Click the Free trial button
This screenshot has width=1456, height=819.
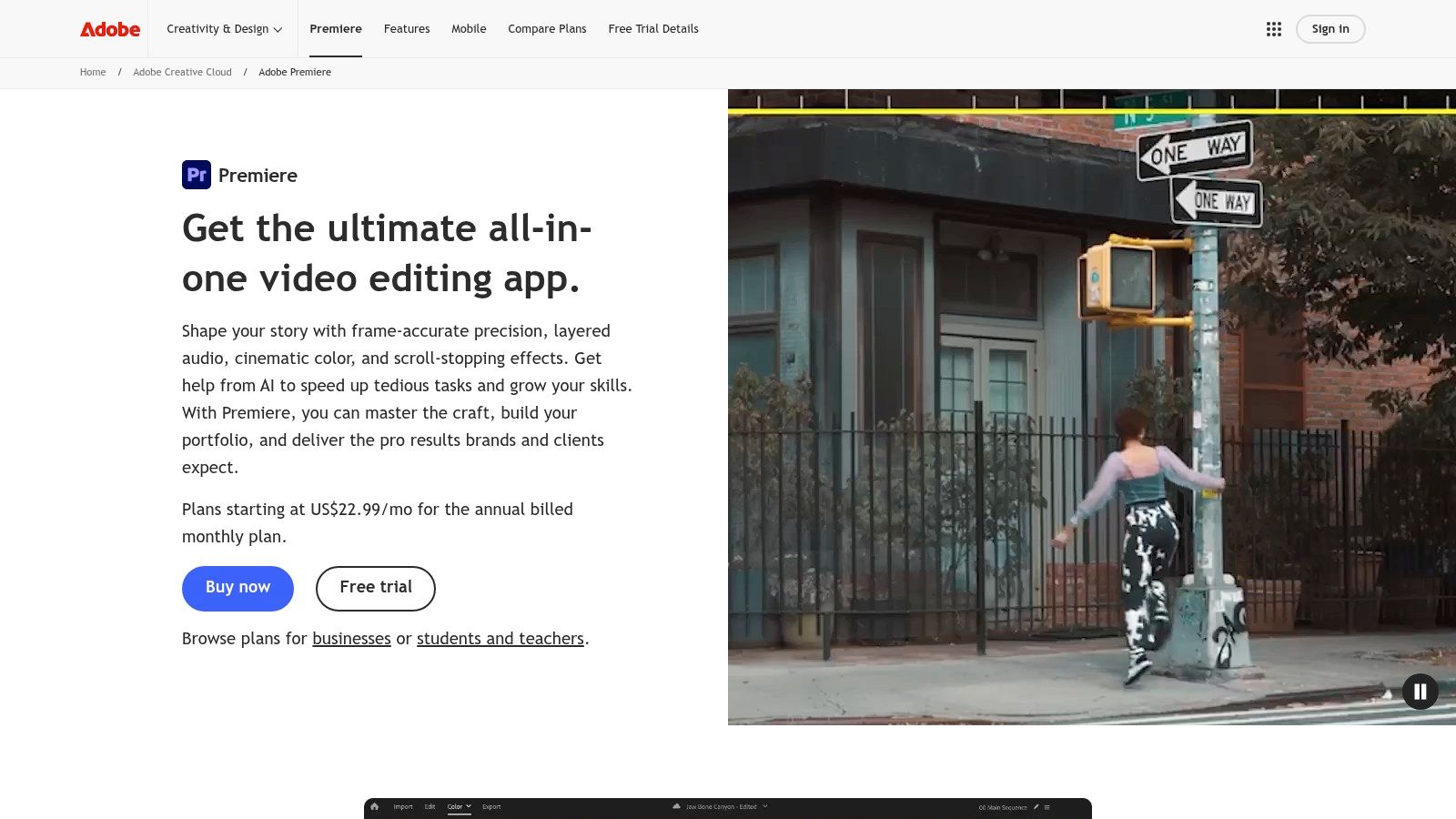[376, 588]
